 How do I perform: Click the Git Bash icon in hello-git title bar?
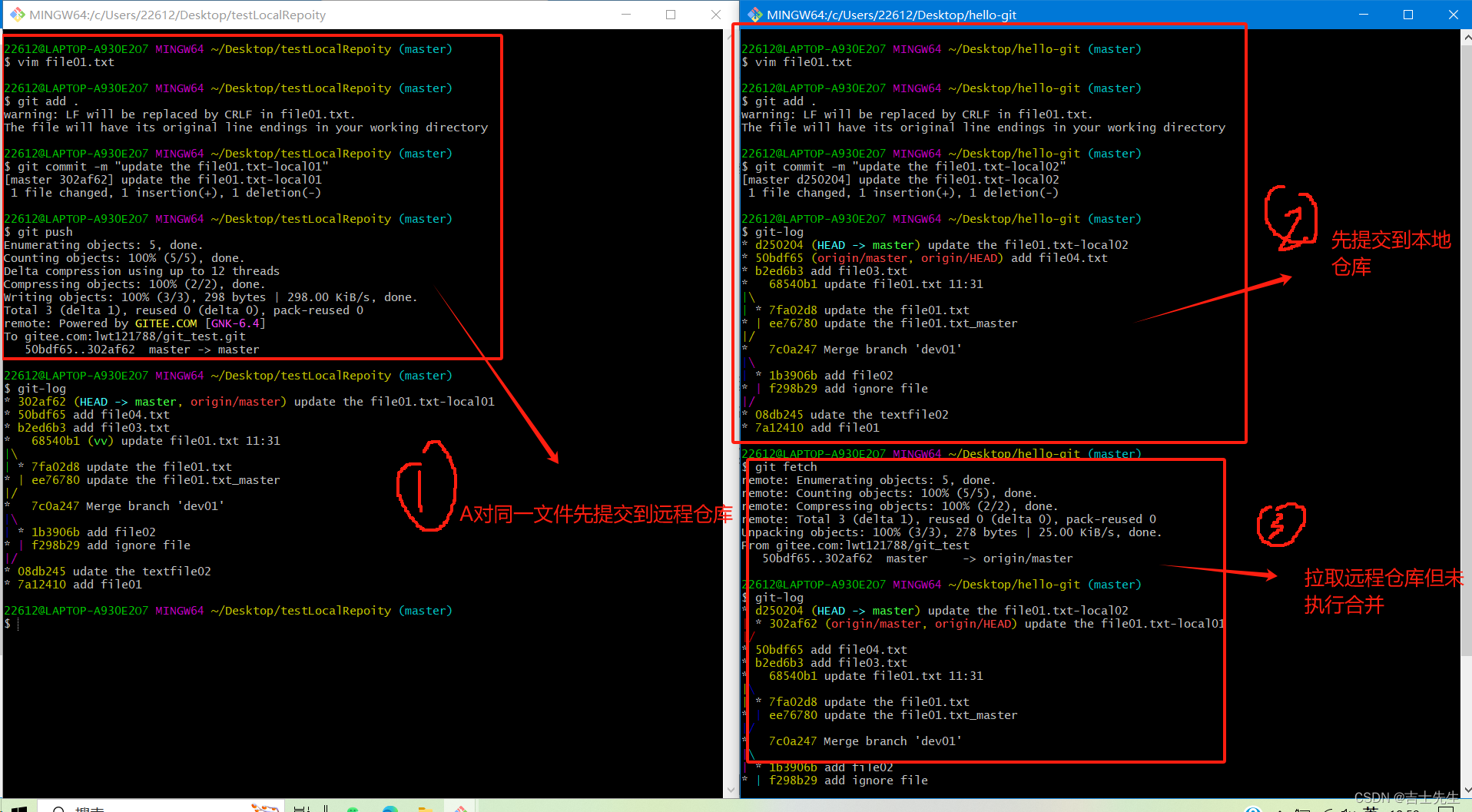(755, 15)
